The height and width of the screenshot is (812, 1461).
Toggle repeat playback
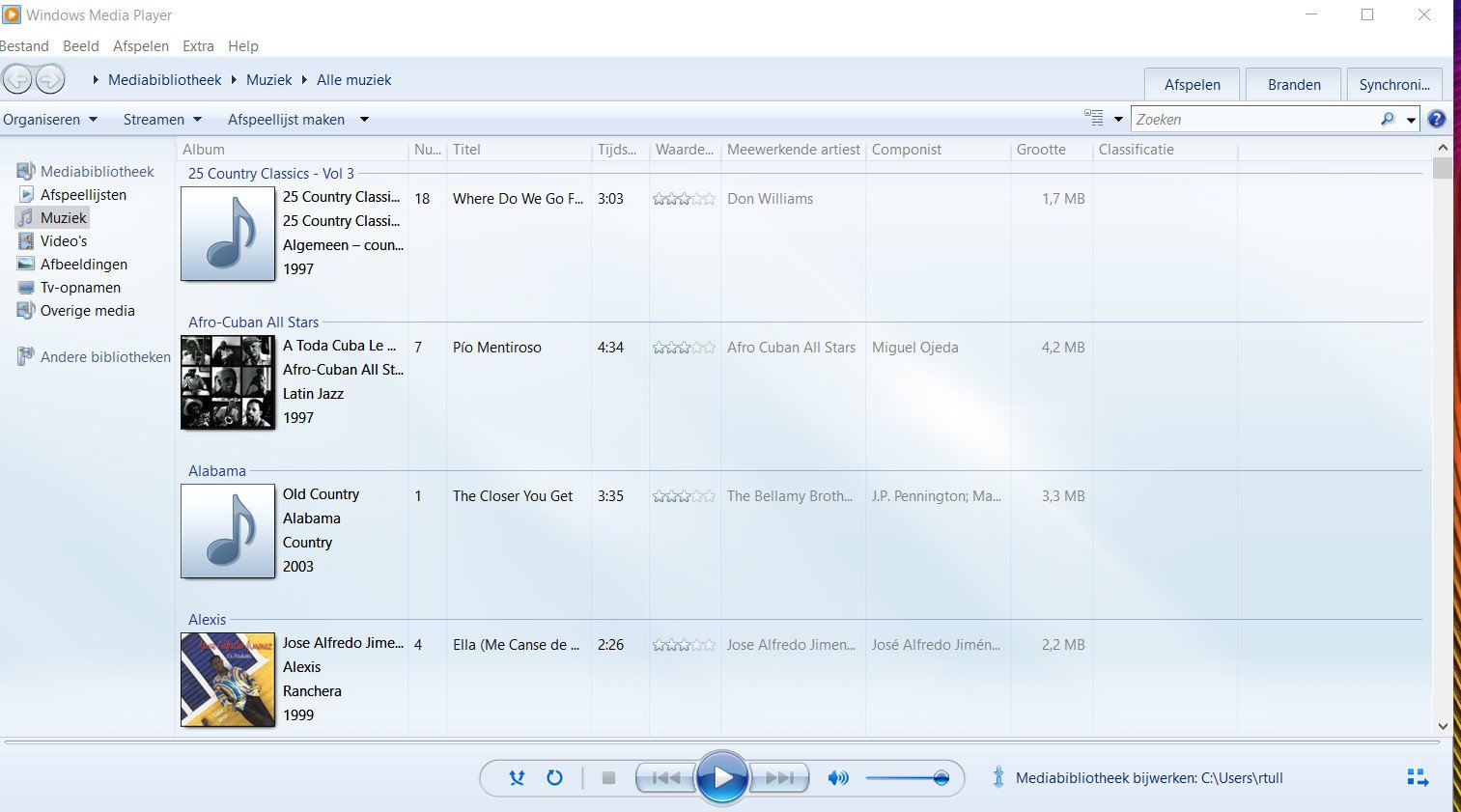(554, 778)
